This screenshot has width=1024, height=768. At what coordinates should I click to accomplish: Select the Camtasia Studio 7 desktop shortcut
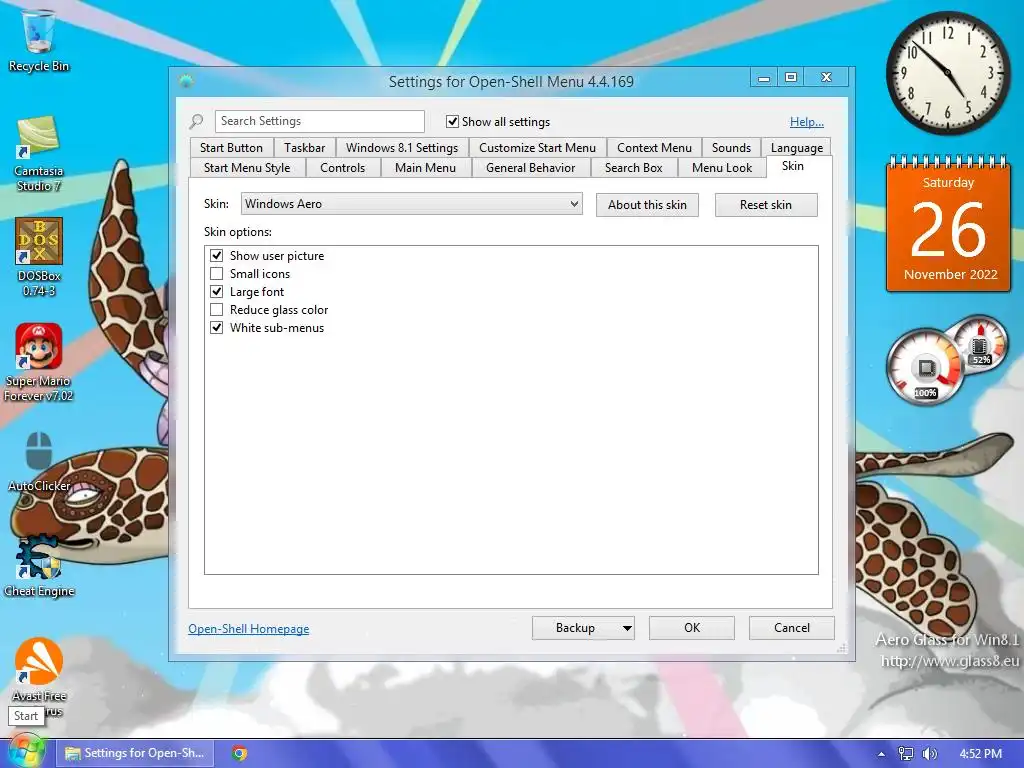39,154
